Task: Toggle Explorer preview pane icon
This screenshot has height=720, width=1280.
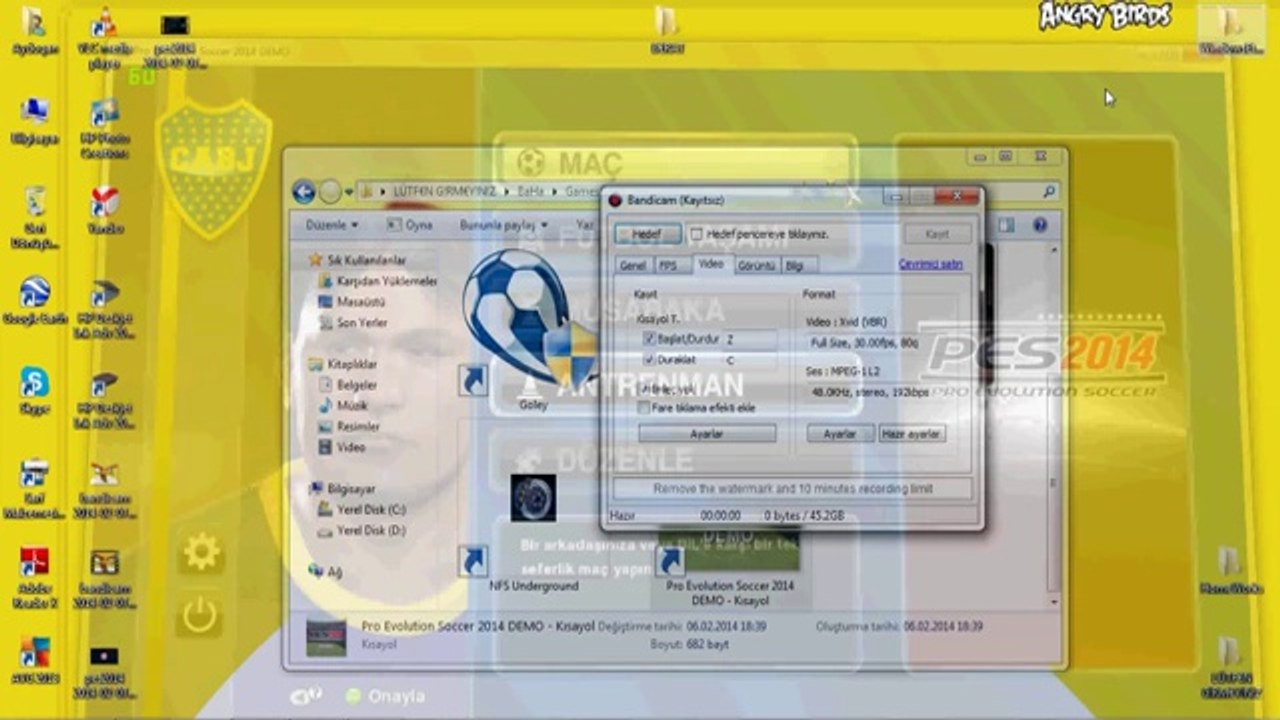Action: [x=1006, y=226]
